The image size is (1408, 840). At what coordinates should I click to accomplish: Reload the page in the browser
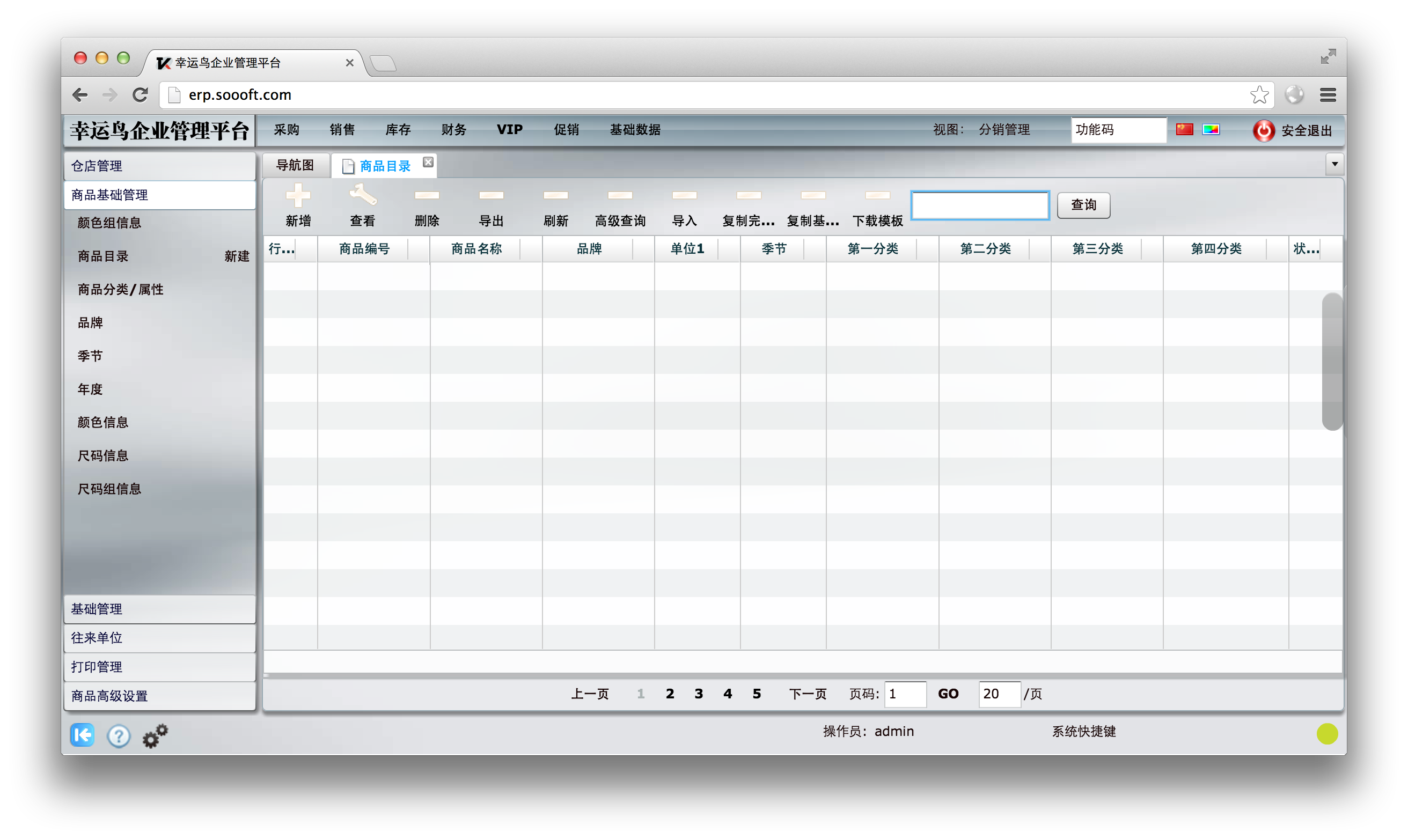140,94
